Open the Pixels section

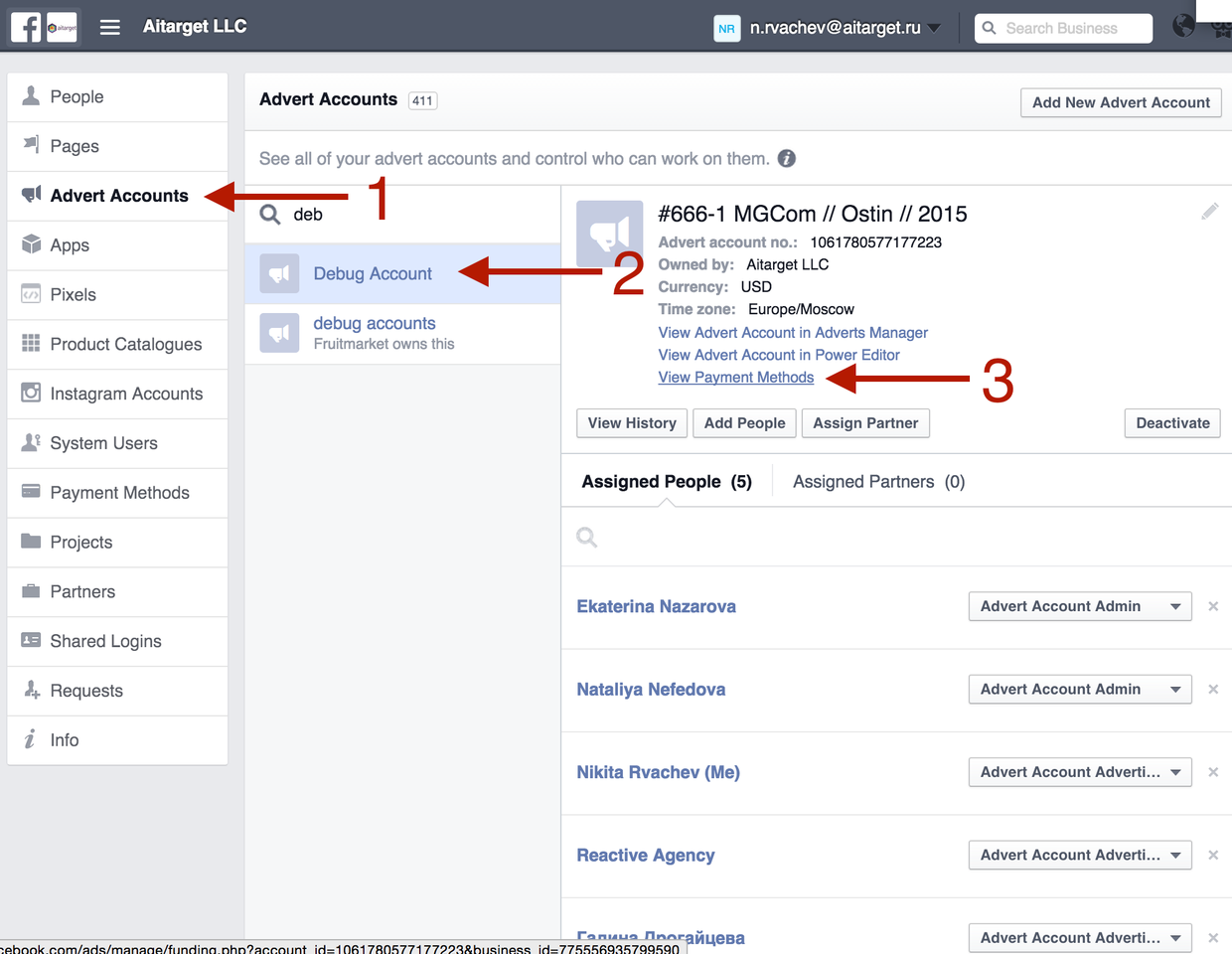(x=117, y=295)
